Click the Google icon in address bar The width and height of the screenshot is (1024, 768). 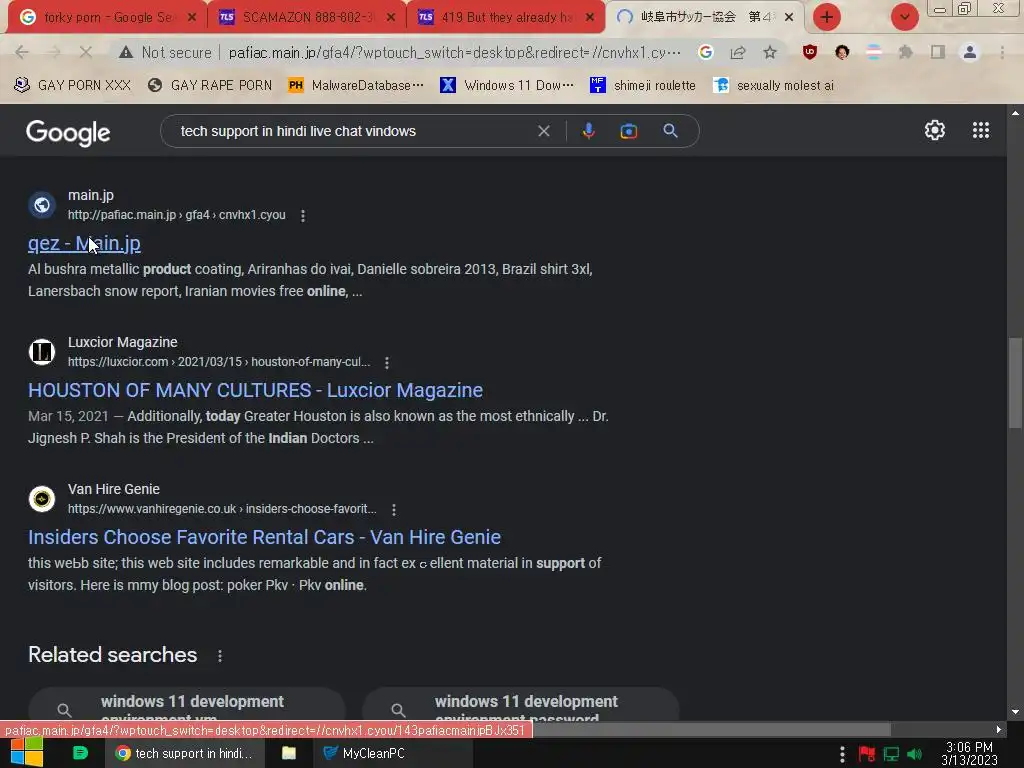[x=705, y=52]
